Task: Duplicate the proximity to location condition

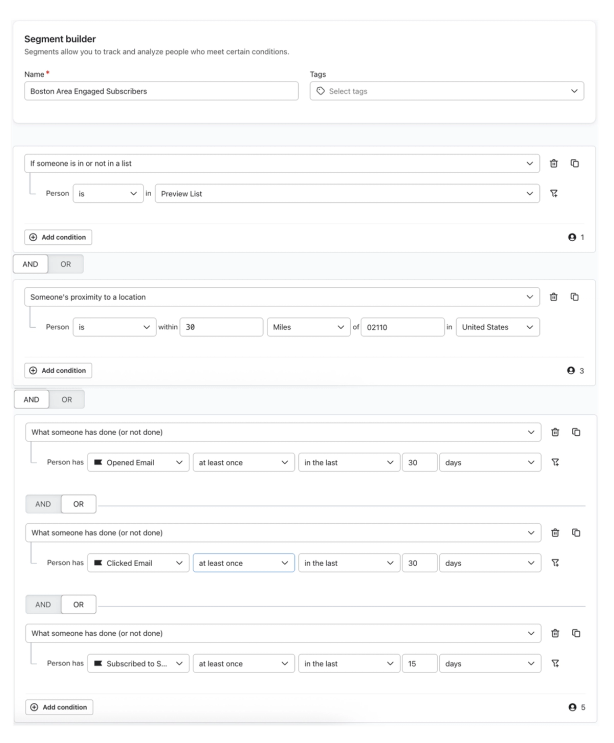Action: click(x=575, y=297)
